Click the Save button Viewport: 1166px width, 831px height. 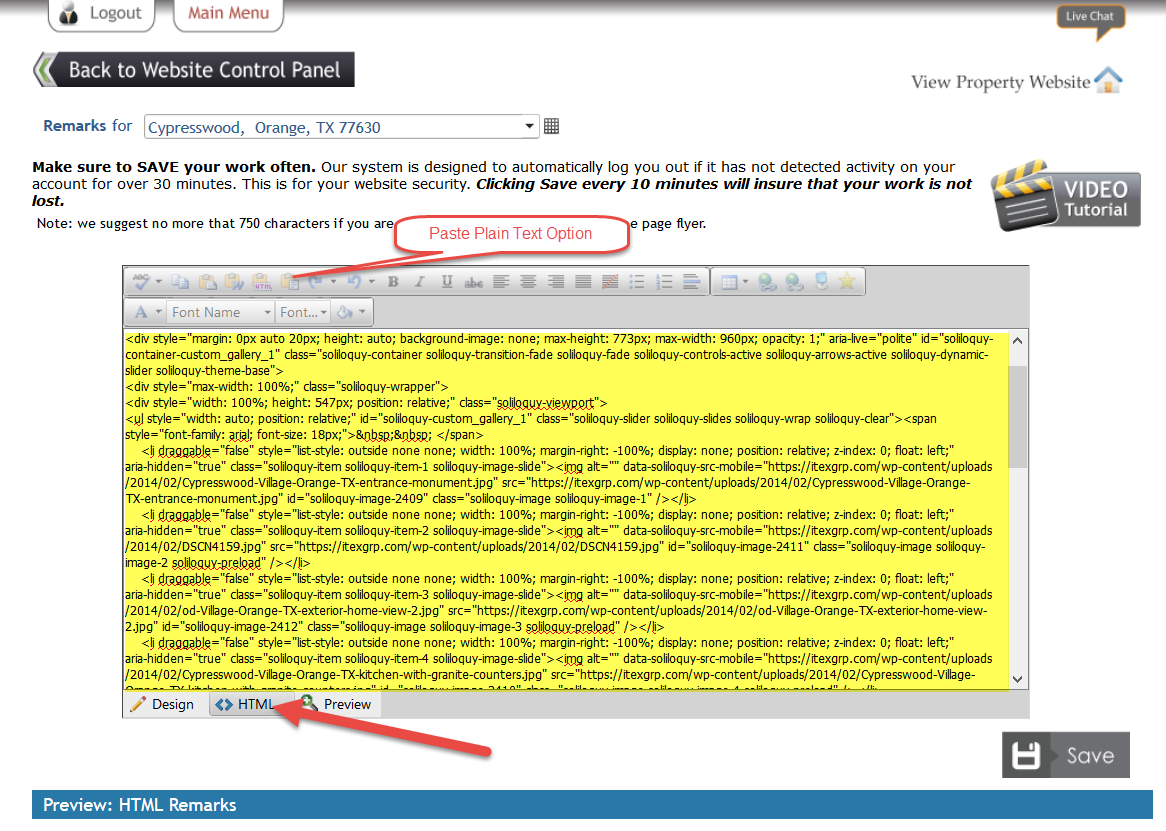coord(1066,755)
